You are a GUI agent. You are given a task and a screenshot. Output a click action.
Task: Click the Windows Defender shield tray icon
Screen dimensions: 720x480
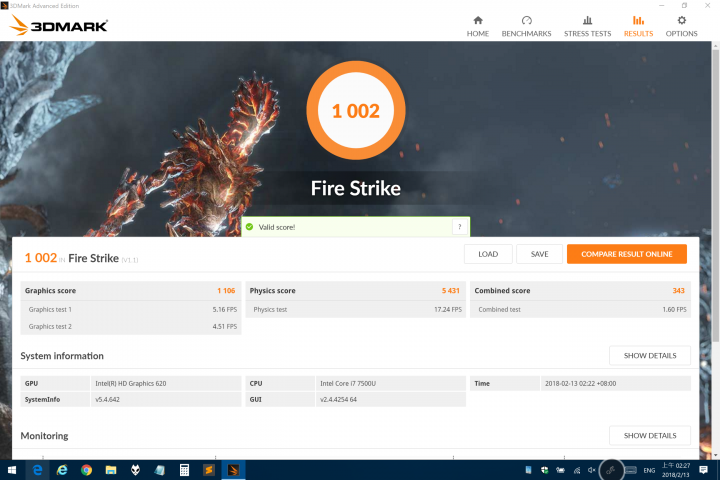(545, 470)
